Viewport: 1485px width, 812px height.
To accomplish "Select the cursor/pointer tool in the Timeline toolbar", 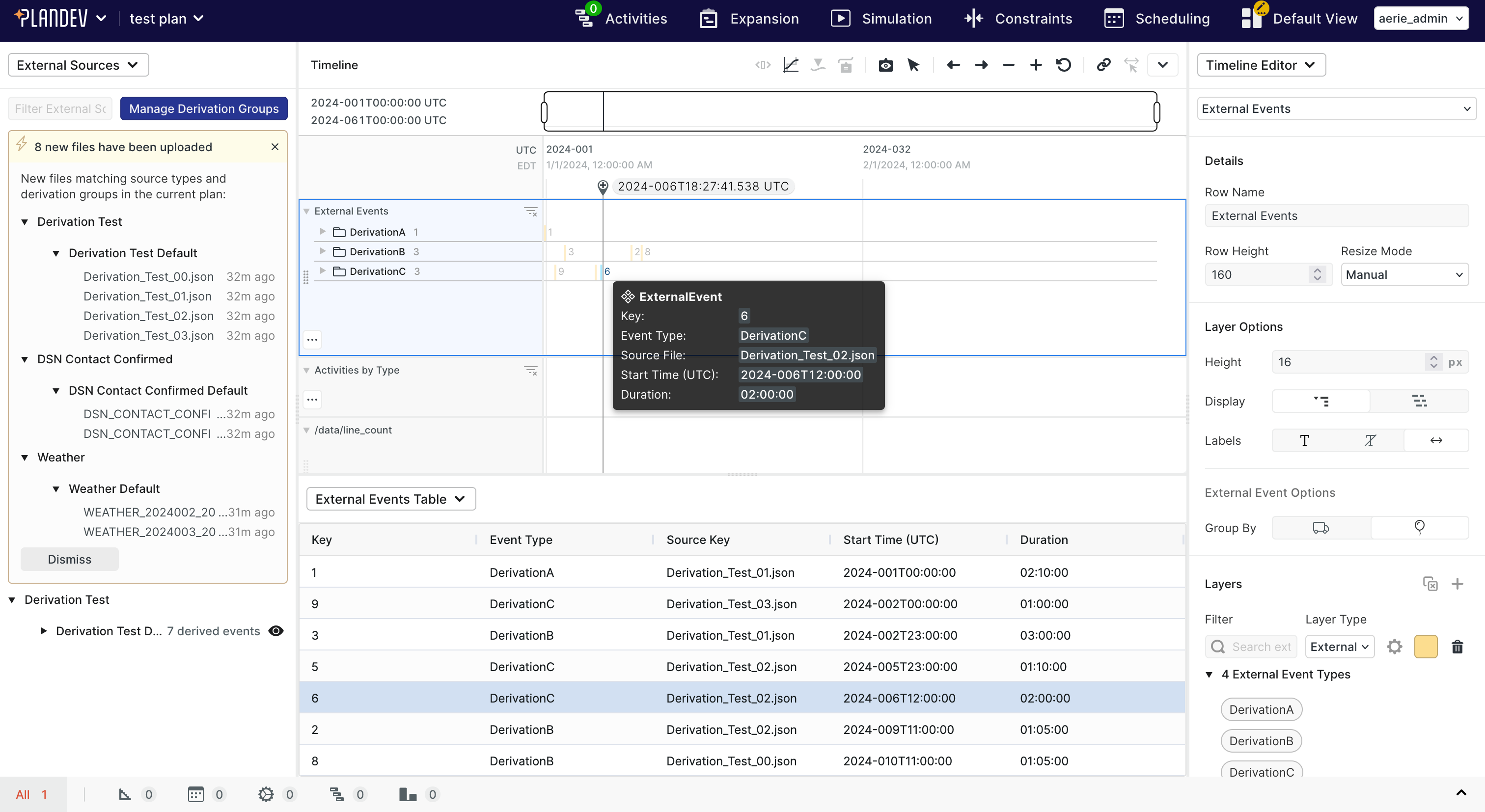I will tap(913, 65).
